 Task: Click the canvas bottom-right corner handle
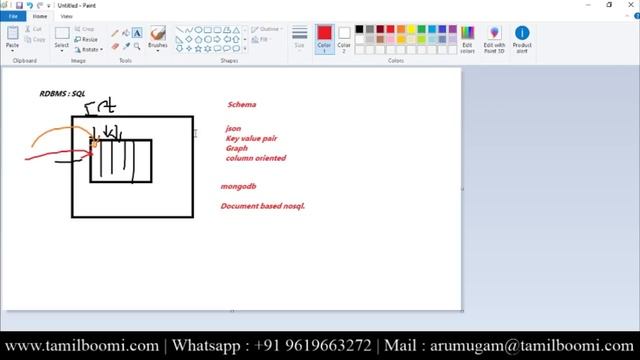click(x=462, y=311)
